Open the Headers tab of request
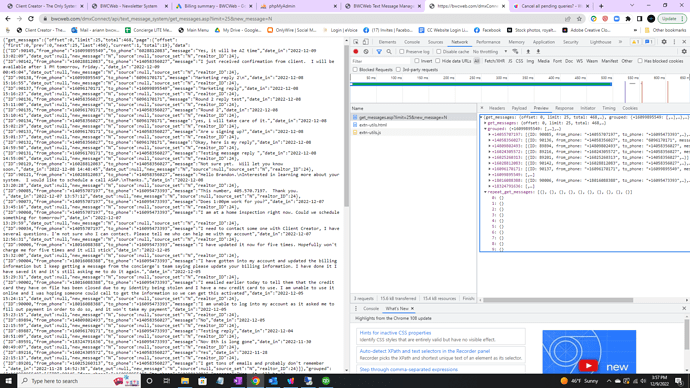Viewport: 690px width, 388px height. coord(497,108)
